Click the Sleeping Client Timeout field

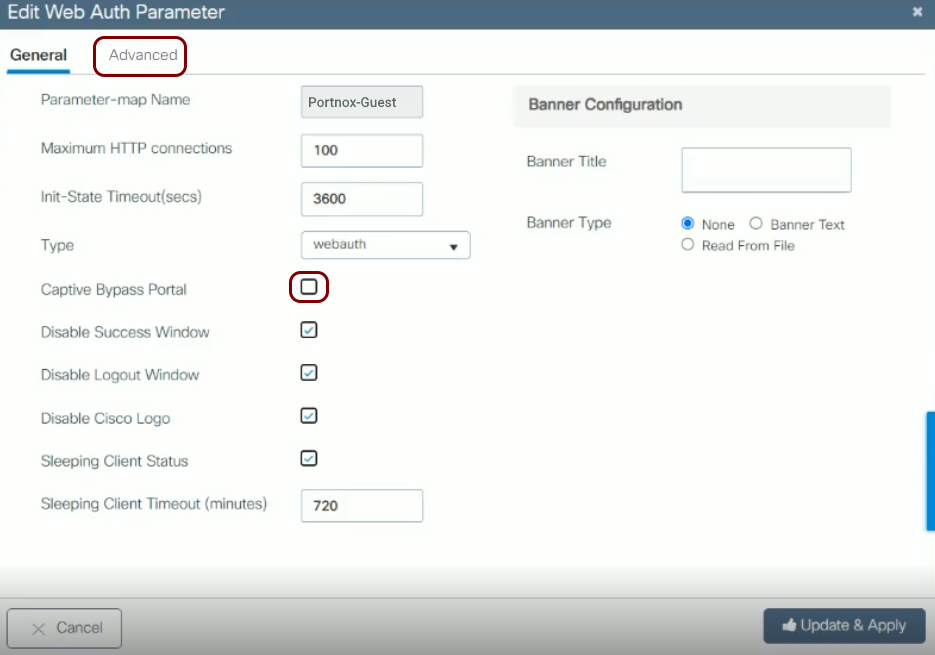(x=361, y=505)
